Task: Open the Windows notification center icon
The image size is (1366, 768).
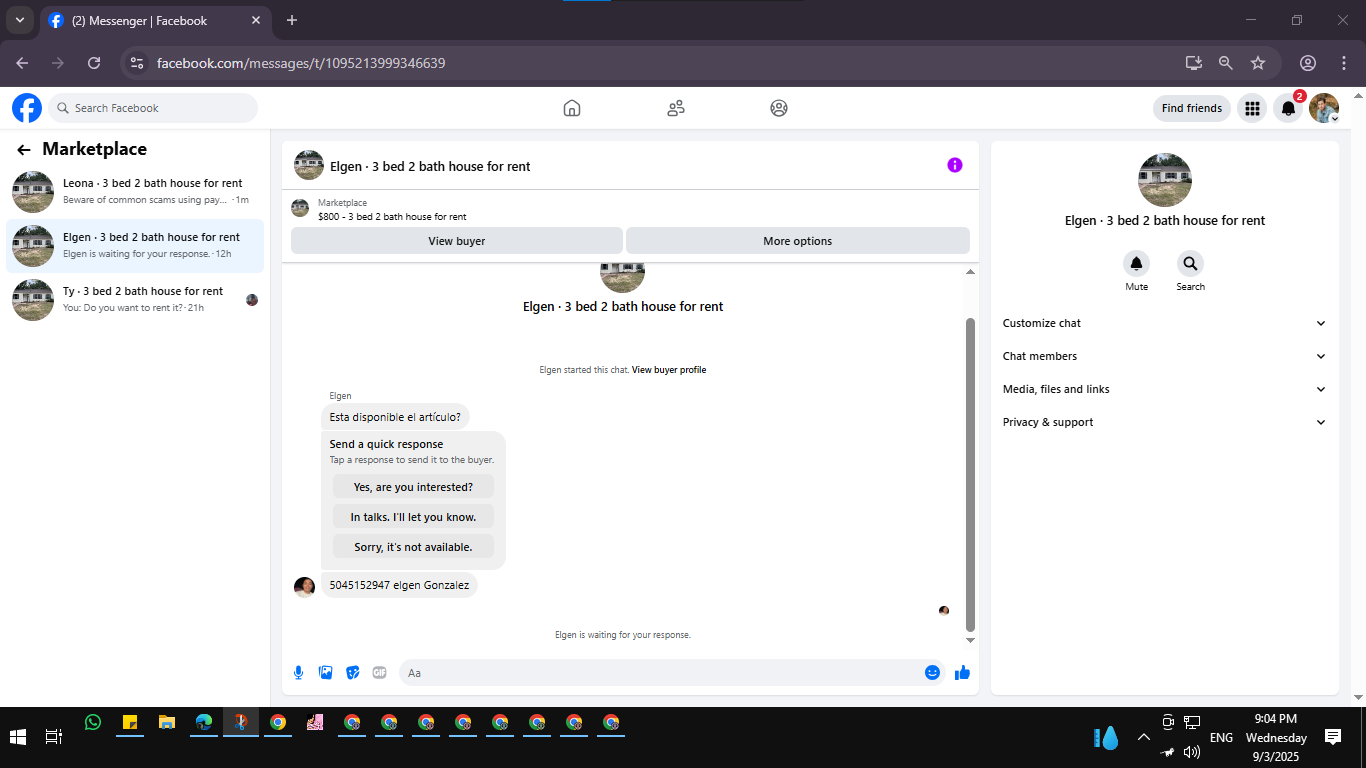Action: click(x=1333, y=737)
